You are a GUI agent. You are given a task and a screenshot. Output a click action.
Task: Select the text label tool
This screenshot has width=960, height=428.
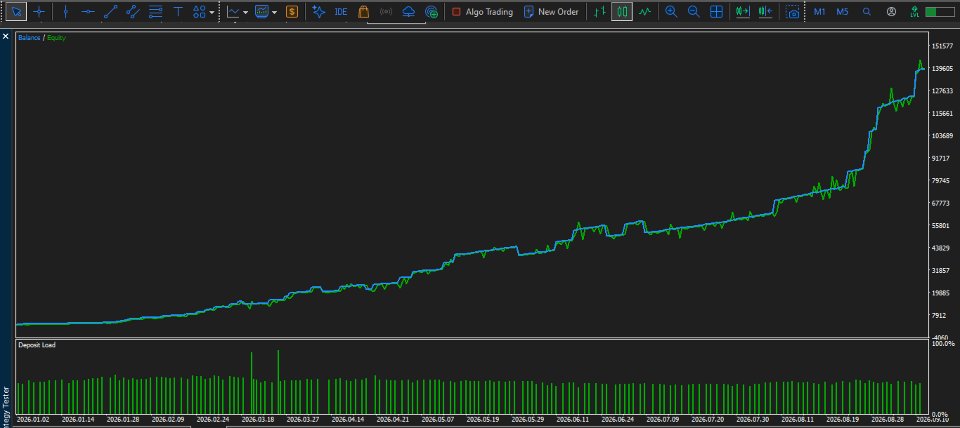point(178,12)
